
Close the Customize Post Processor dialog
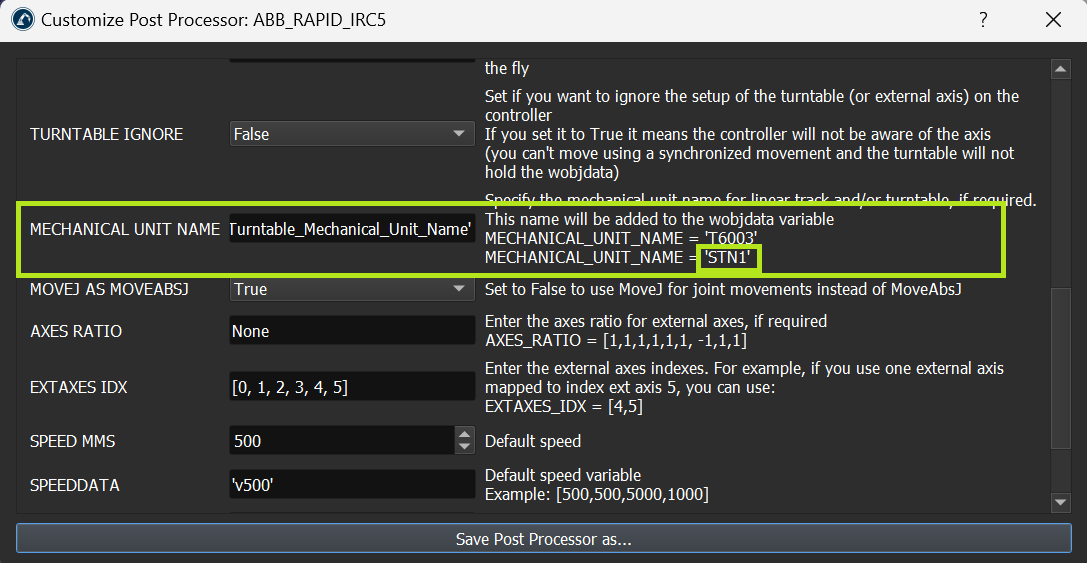1053,20
